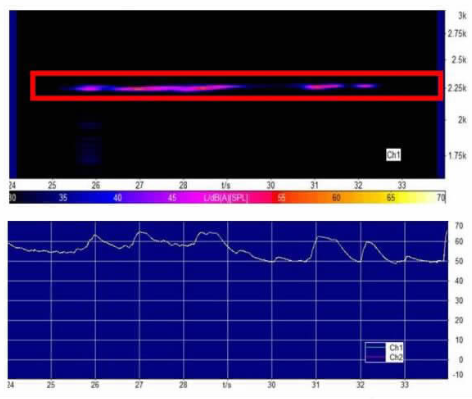Click the L/dB(A)[SPL] label on the color bar

coord(226,198)
